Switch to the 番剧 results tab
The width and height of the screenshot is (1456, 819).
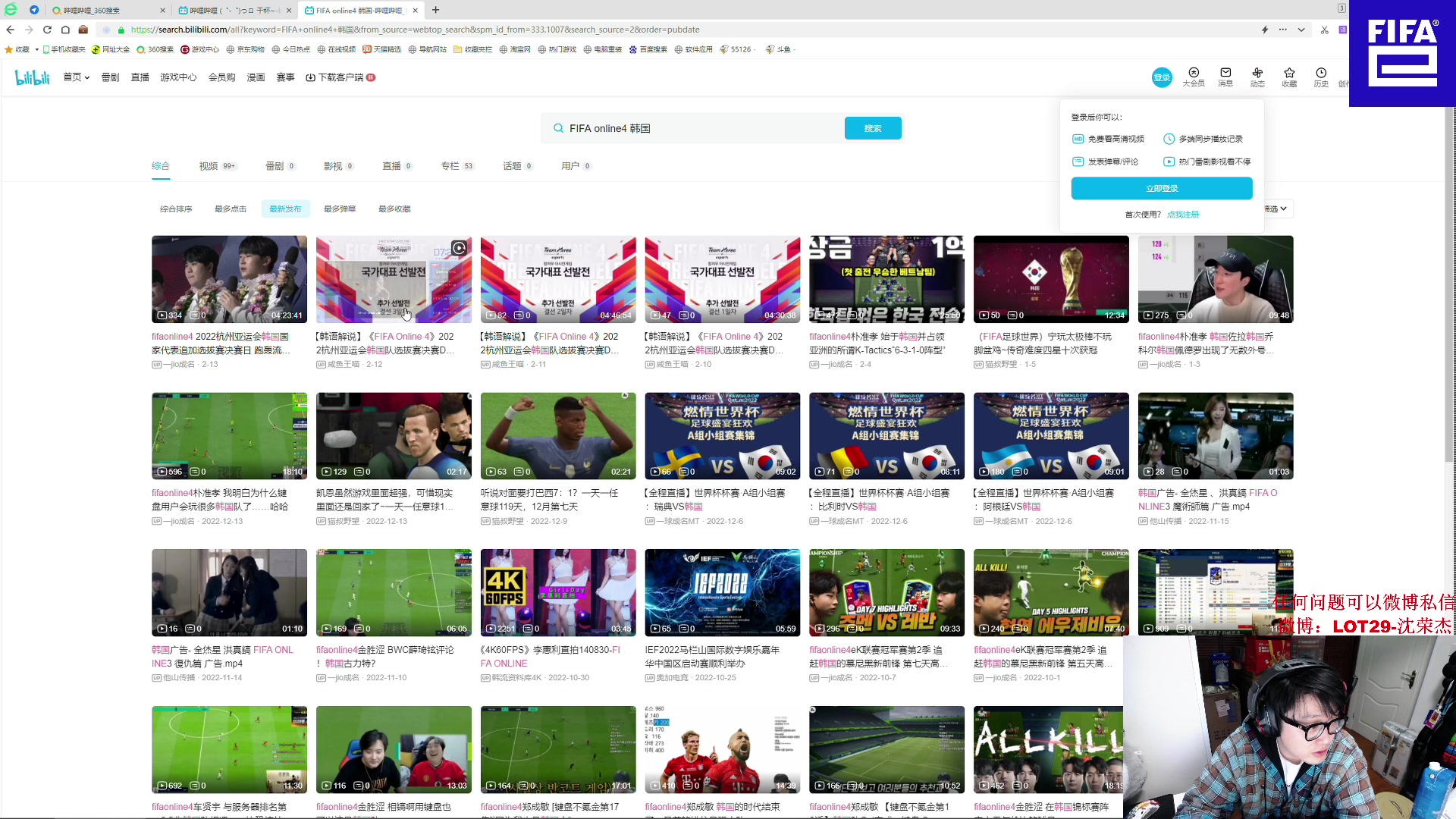[280, 166]
